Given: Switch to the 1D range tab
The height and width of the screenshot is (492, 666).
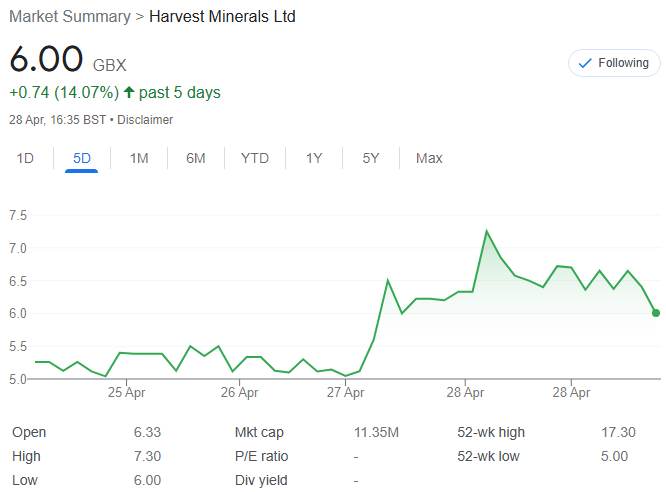Looking at the screenshot, I should [x=25, y=158].
